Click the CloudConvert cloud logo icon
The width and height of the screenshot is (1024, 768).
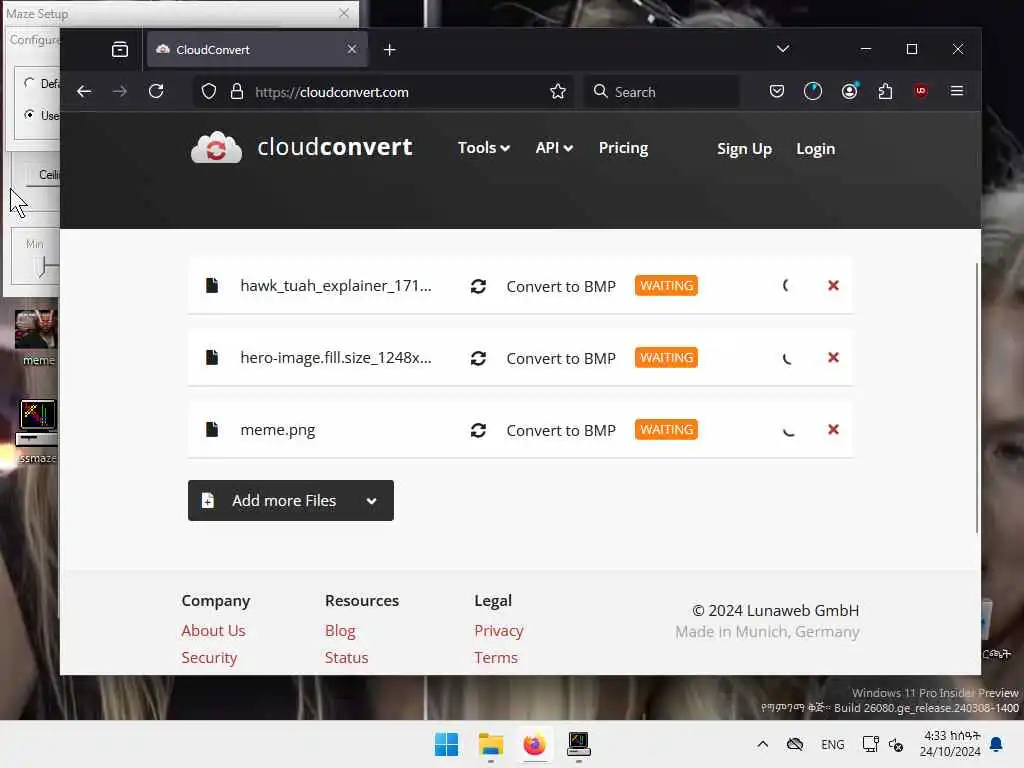click(x=216, y=148)
